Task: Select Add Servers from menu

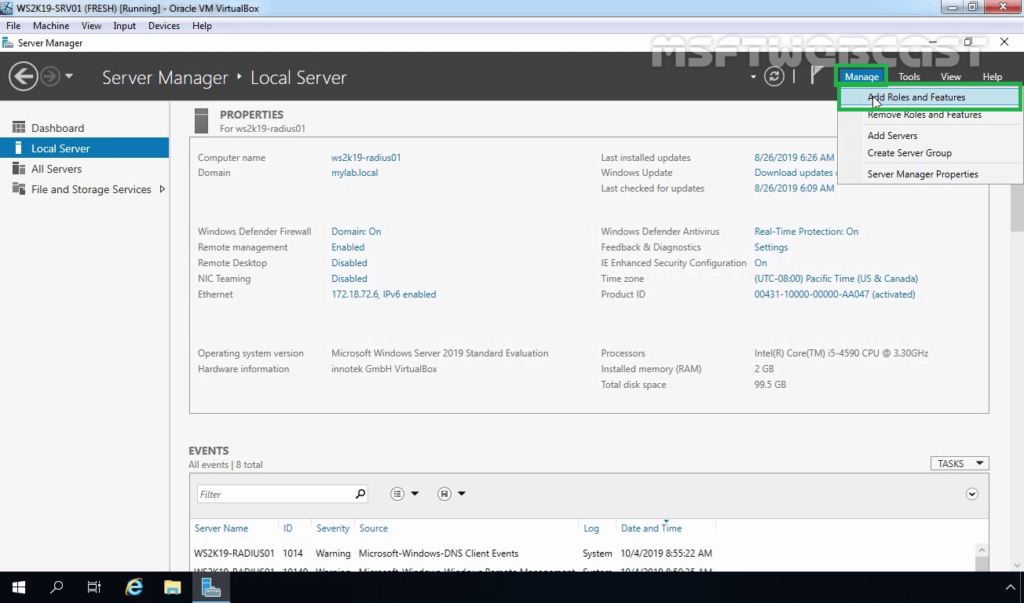Action: point(892,136)
